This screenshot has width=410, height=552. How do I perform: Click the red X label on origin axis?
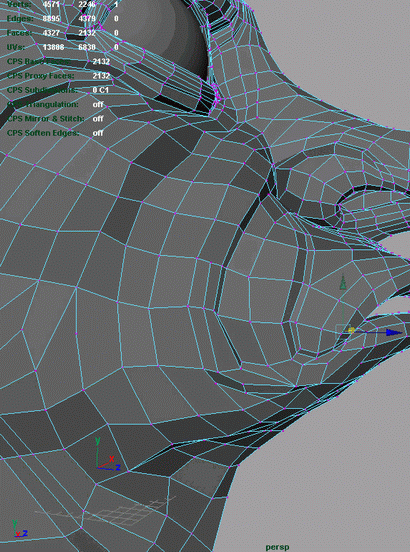click(112, 459)
